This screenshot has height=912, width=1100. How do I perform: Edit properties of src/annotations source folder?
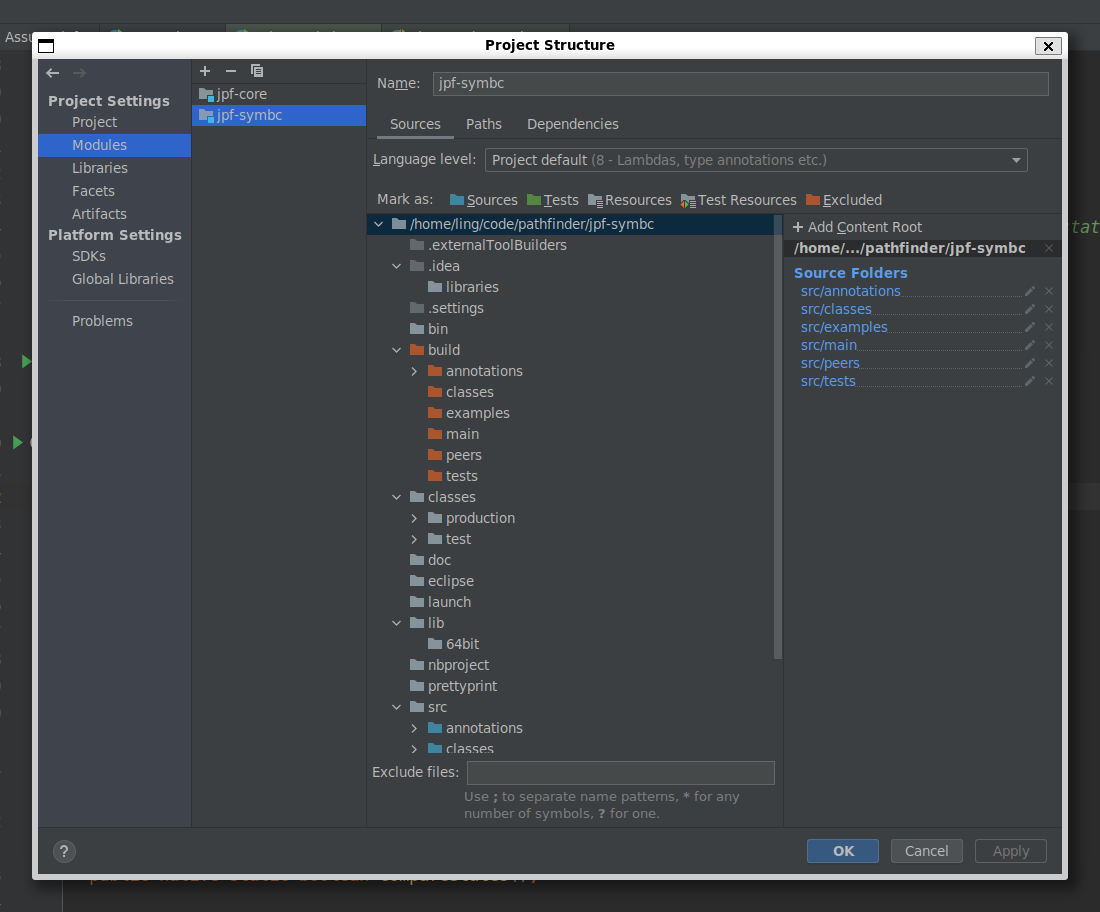[1030, 291]
